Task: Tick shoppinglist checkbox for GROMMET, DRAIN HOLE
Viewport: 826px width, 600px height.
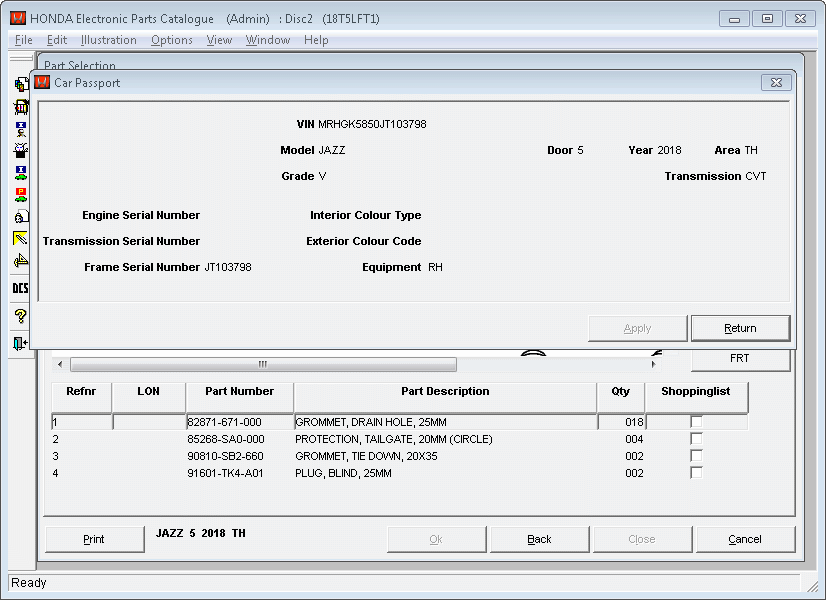Action: [696, 422]
